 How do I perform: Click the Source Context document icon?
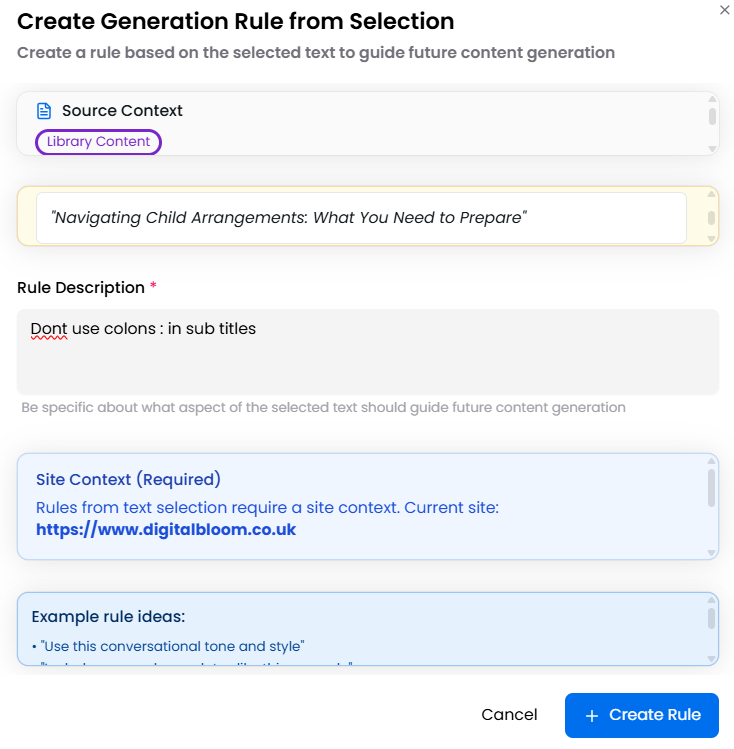point(44,111)
